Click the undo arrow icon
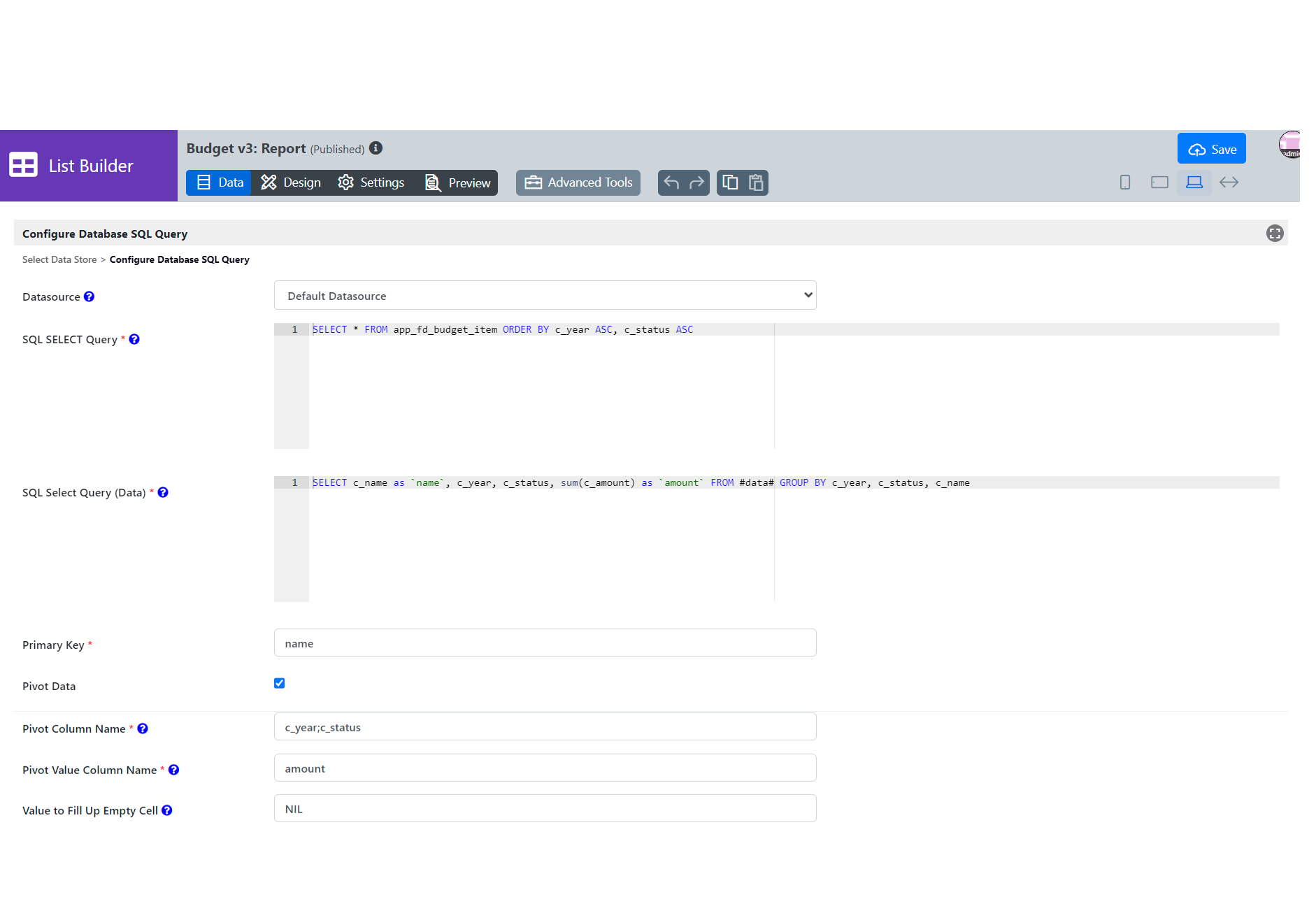 (x=671, y=182)
